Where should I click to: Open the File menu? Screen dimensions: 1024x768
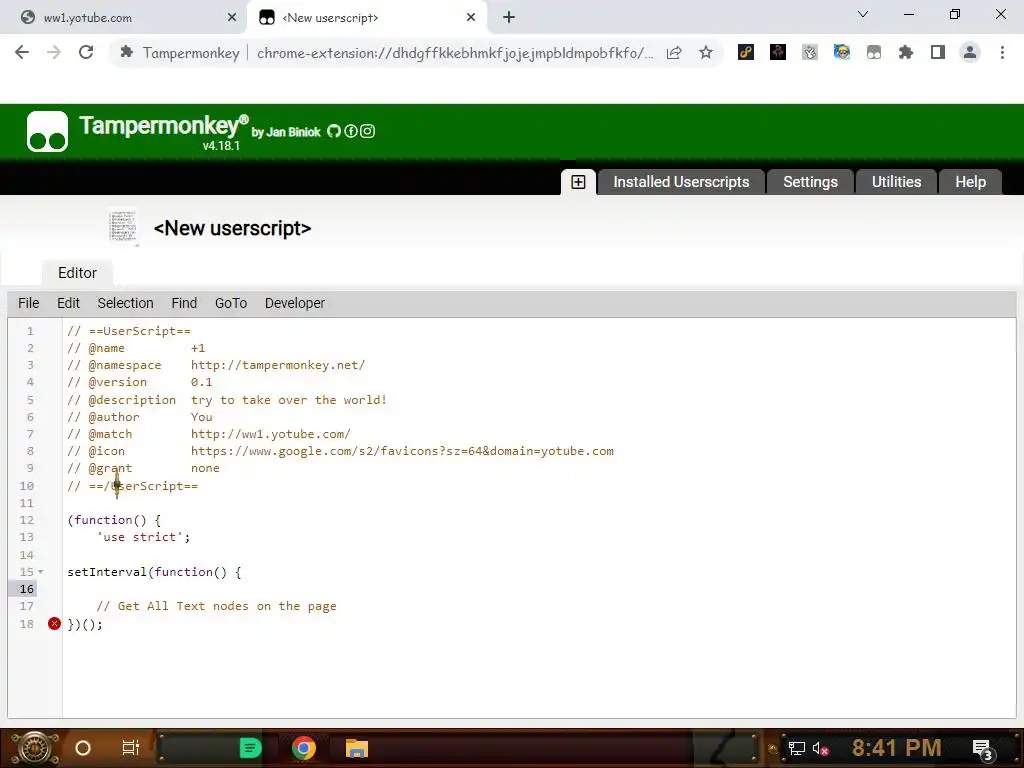(x=29, y=303)
